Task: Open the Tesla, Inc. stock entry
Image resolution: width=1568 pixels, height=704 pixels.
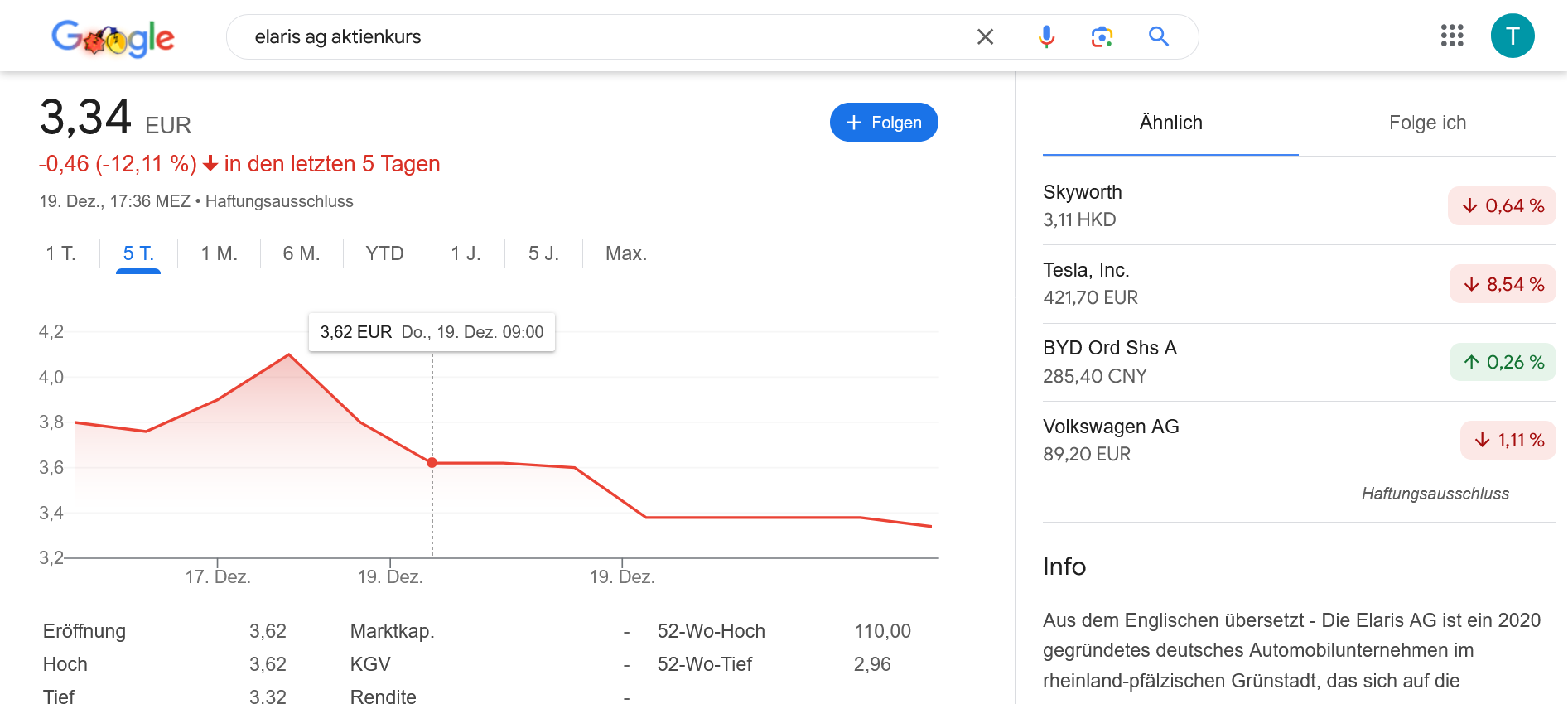Action: click(1085, 283)
